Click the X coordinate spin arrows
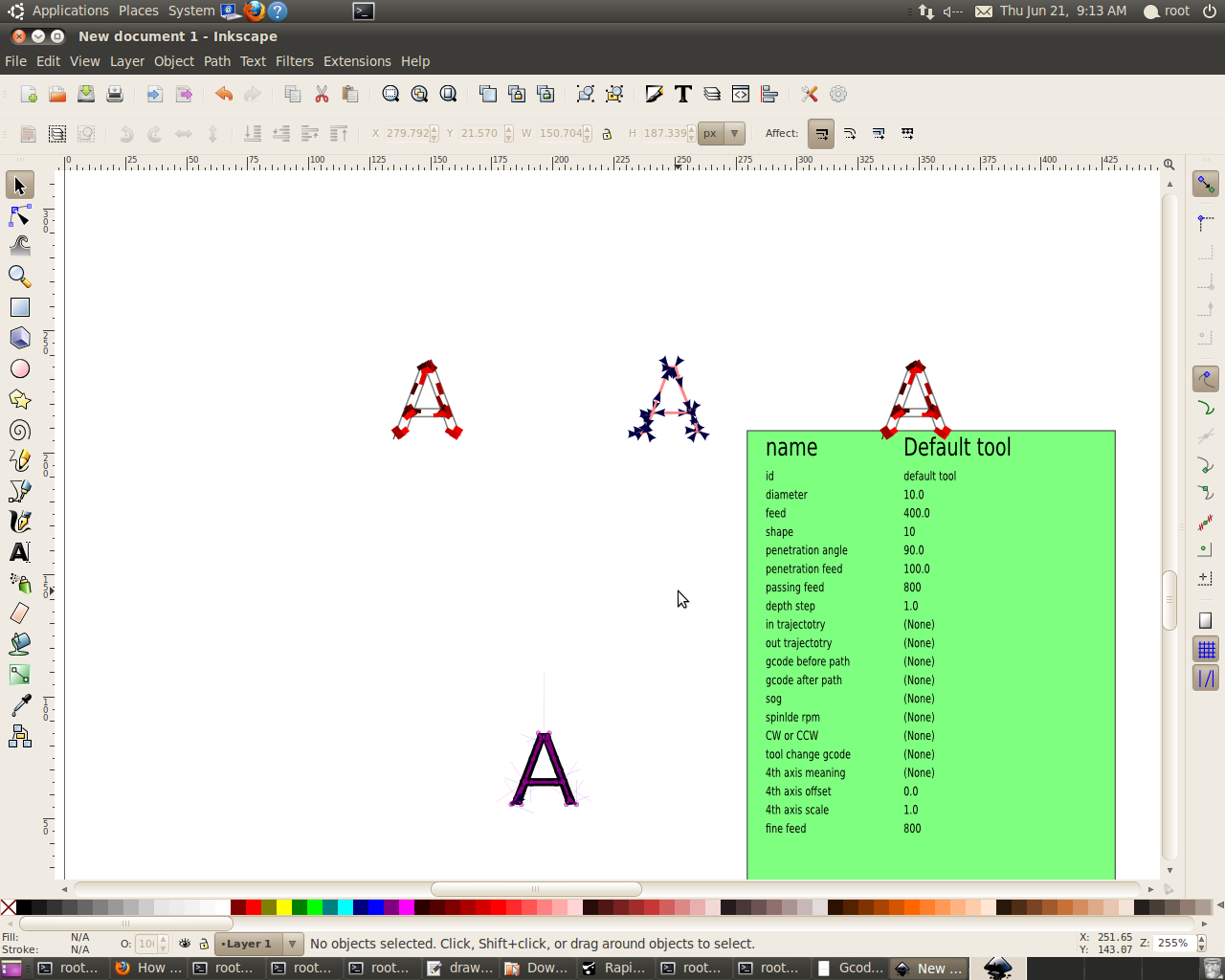 point(434,134)
